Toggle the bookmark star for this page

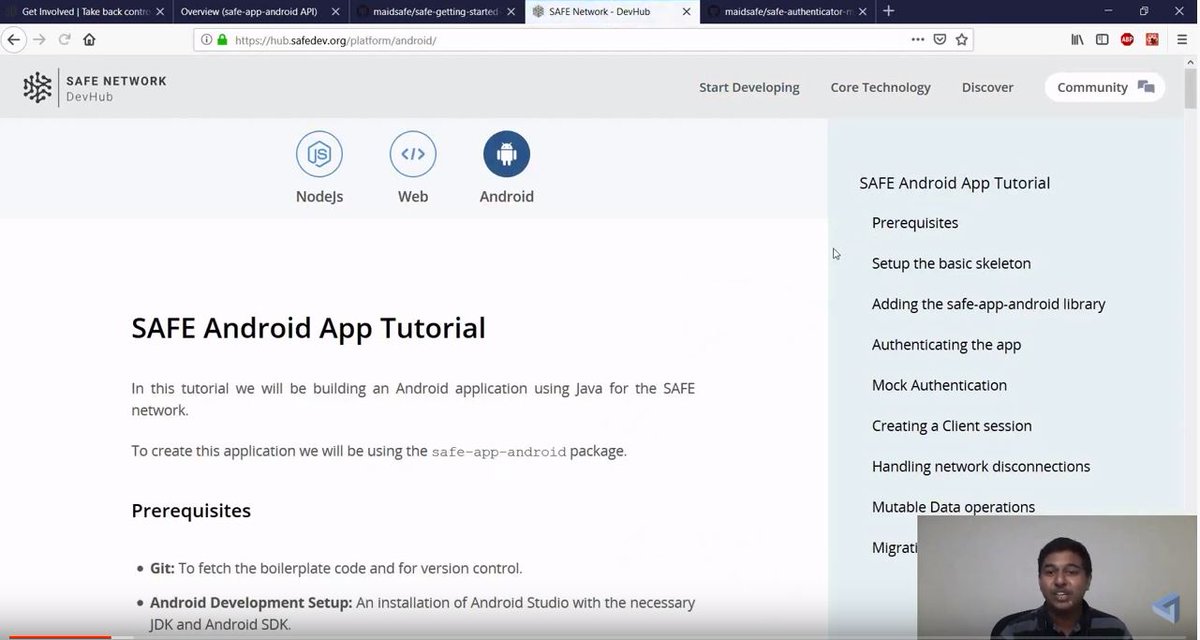click(x=961, y=39)
